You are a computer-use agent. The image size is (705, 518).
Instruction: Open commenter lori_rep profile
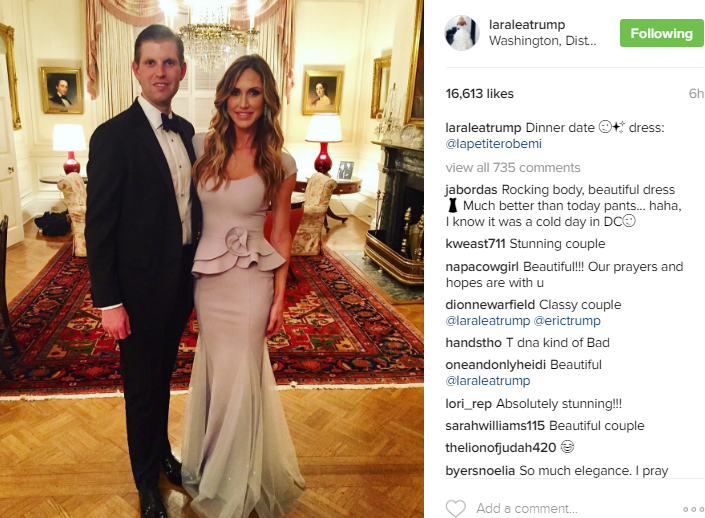click(469, 404)
